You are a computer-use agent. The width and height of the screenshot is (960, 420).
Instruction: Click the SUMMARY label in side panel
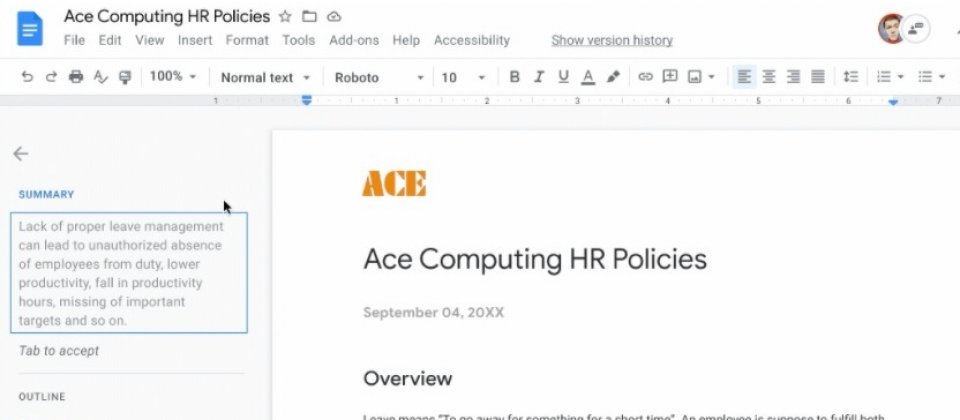[47, 195]
